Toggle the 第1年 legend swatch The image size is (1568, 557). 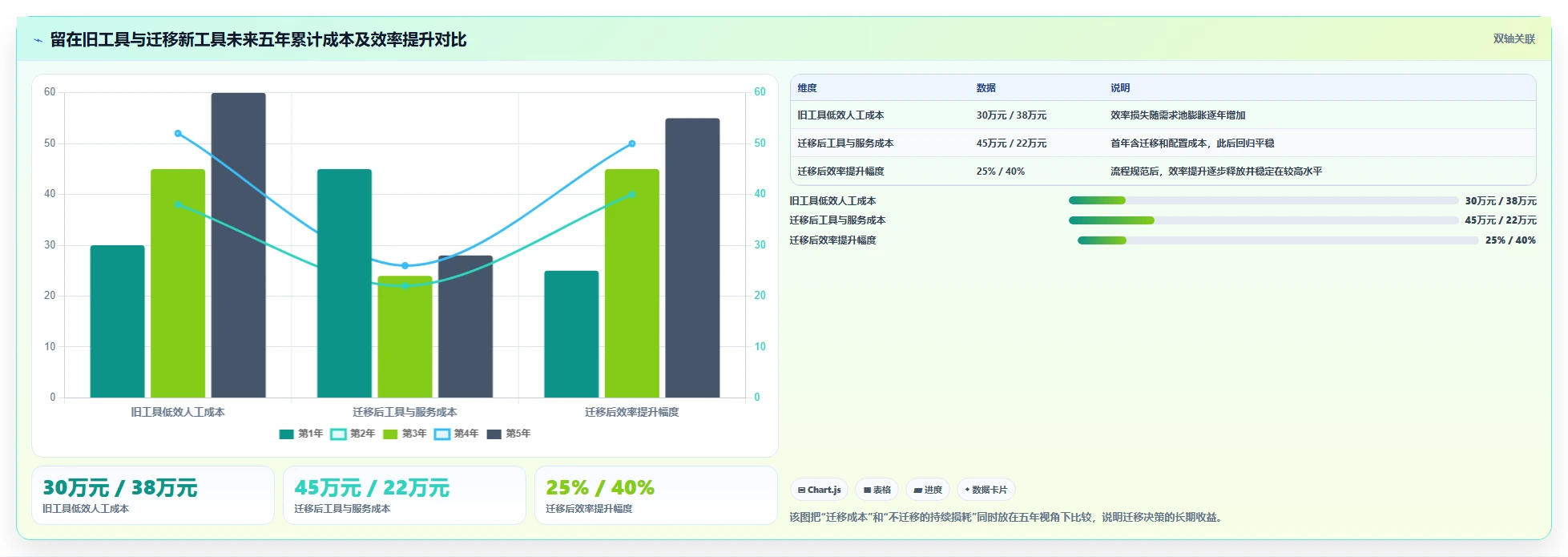(286, 434)
